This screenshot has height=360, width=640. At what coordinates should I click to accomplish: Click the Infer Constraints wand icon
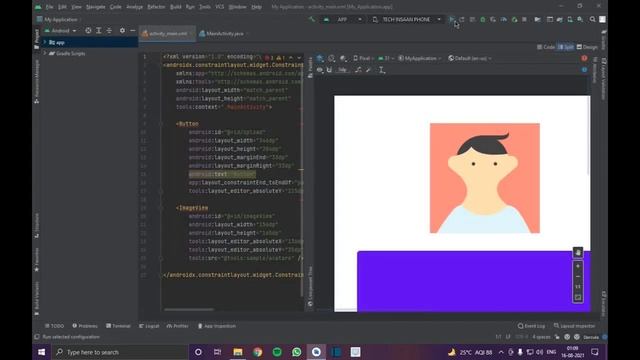coord(369,70)
